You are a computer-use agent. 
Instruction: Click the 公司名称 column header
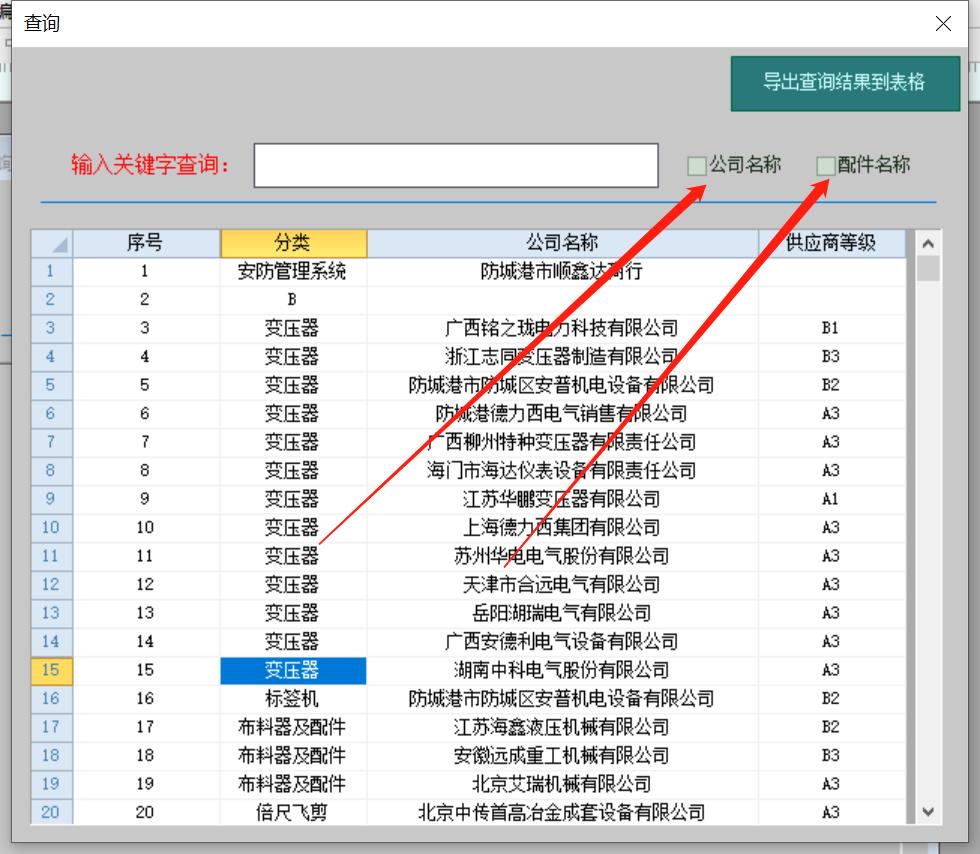[562, 243]
